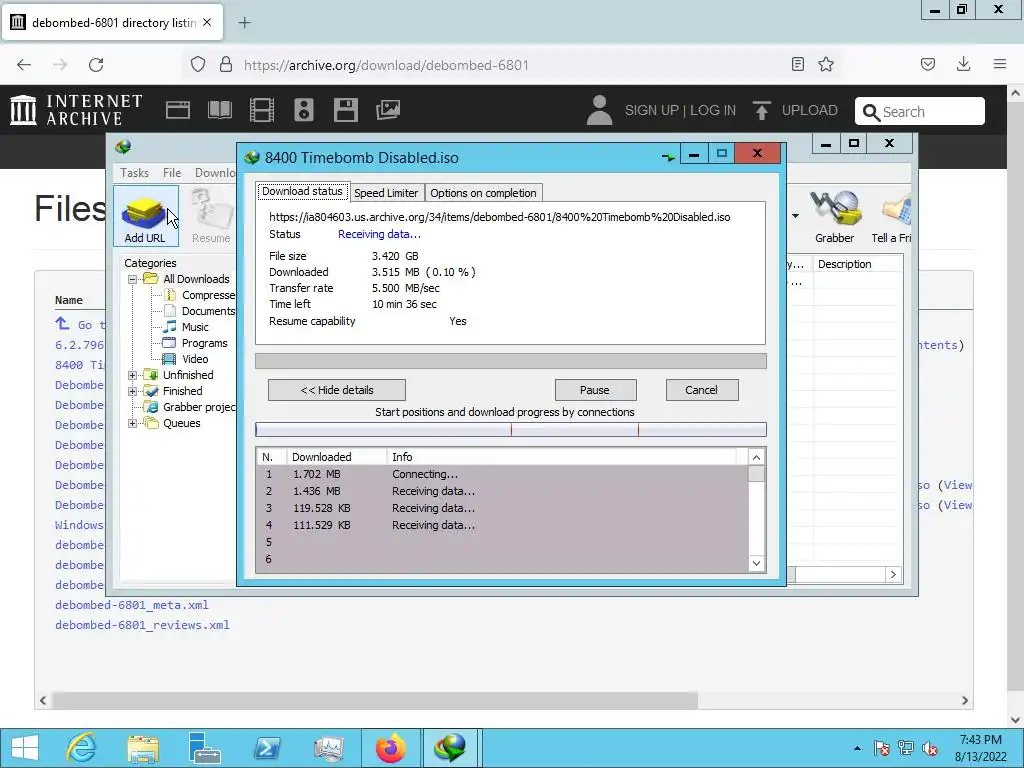Click the user avatar icon
Image resolution: width=1024 pixels, height=768 pixels.
point(599,110)
